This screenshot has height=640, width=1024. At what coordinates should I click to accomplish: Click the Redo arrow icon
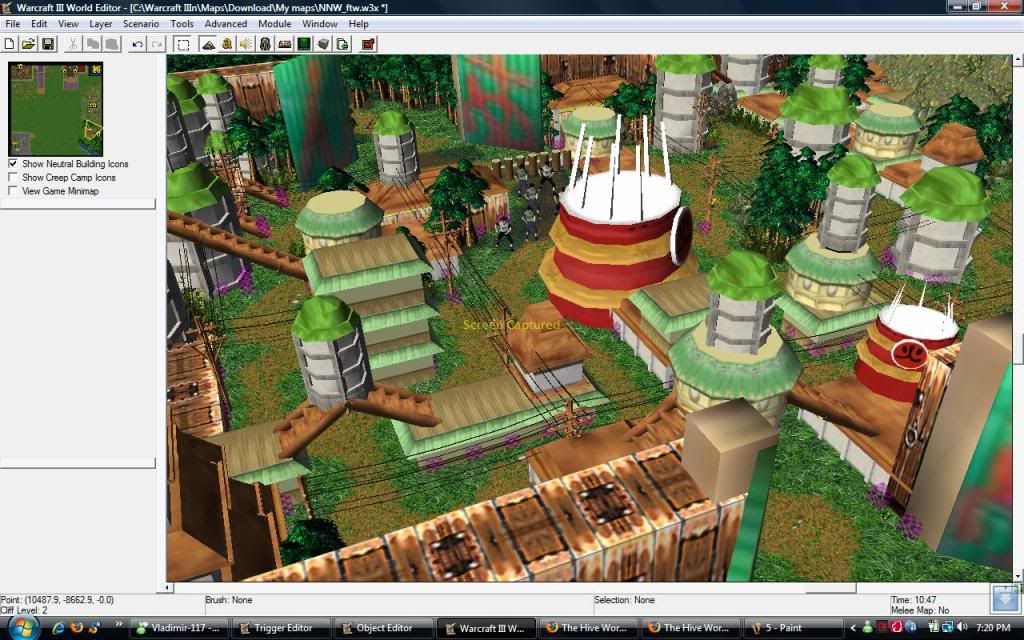[157, 44]
